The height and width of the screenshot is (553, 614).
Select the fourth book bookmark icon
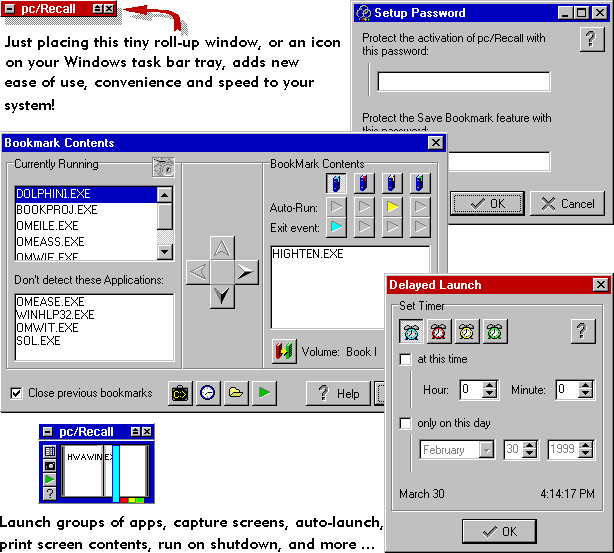(x=420, y=183)
